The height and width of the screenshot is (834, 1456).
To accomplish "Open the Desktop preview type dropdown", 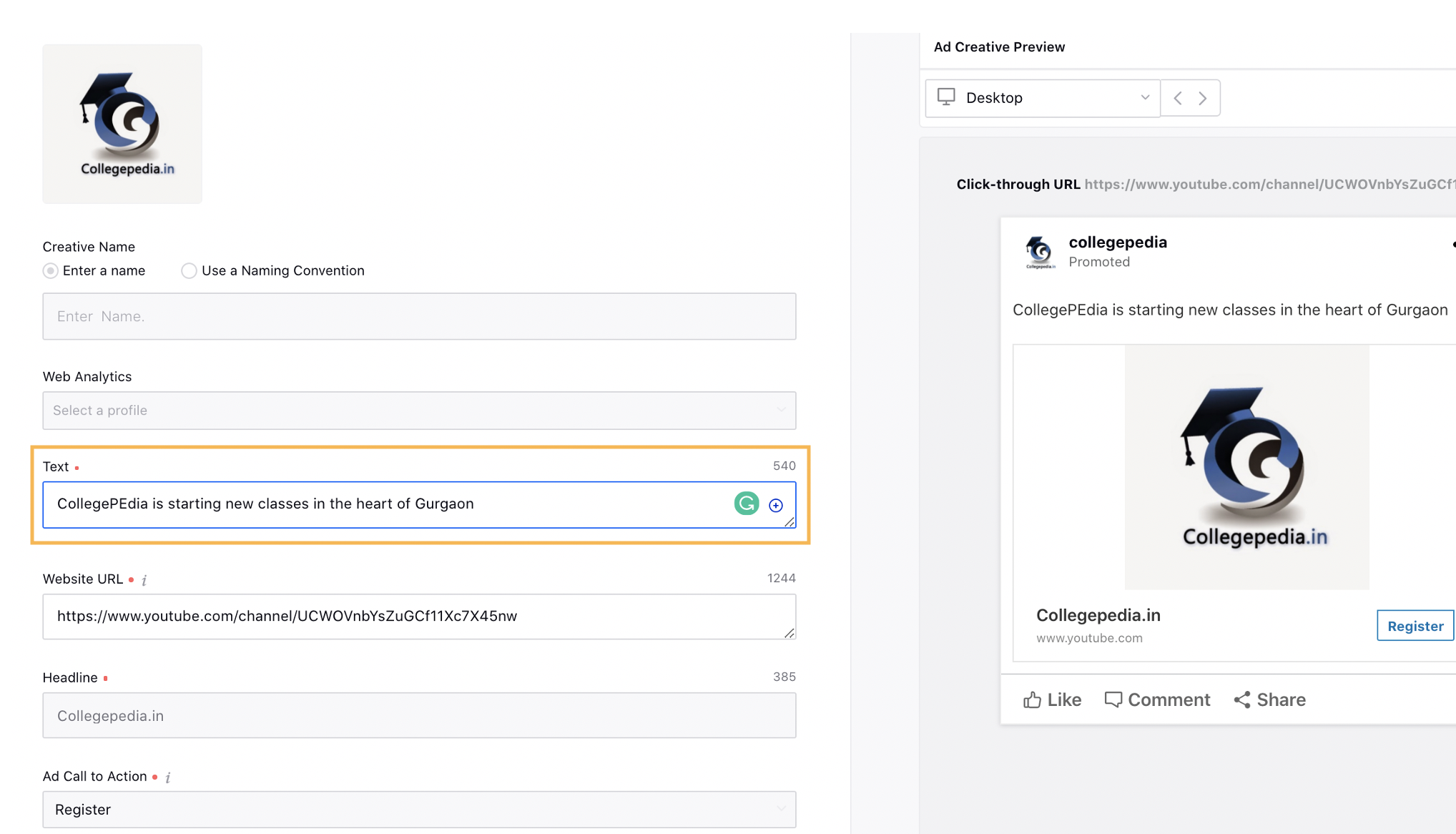I will 1043,98.
